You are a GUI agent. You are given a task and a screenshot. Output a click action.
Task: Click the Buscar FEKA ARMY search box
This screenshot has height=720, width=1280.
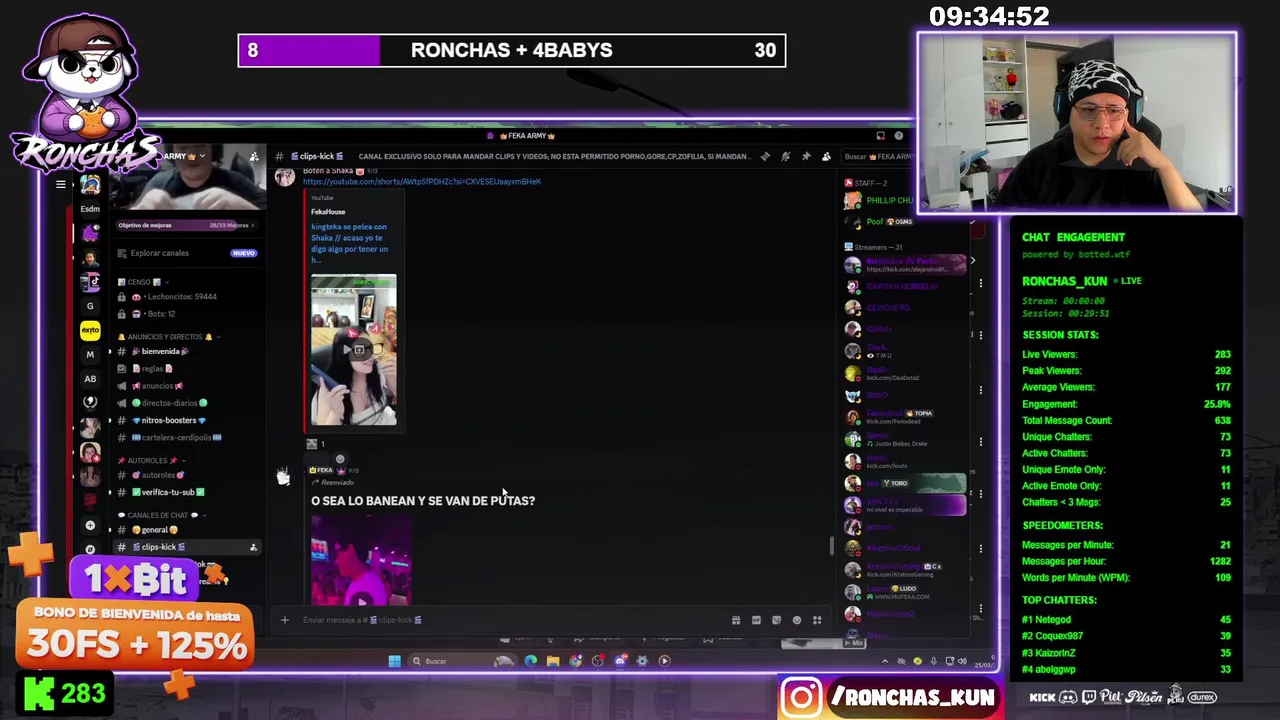pyautogui.click(x=877, y=156)
